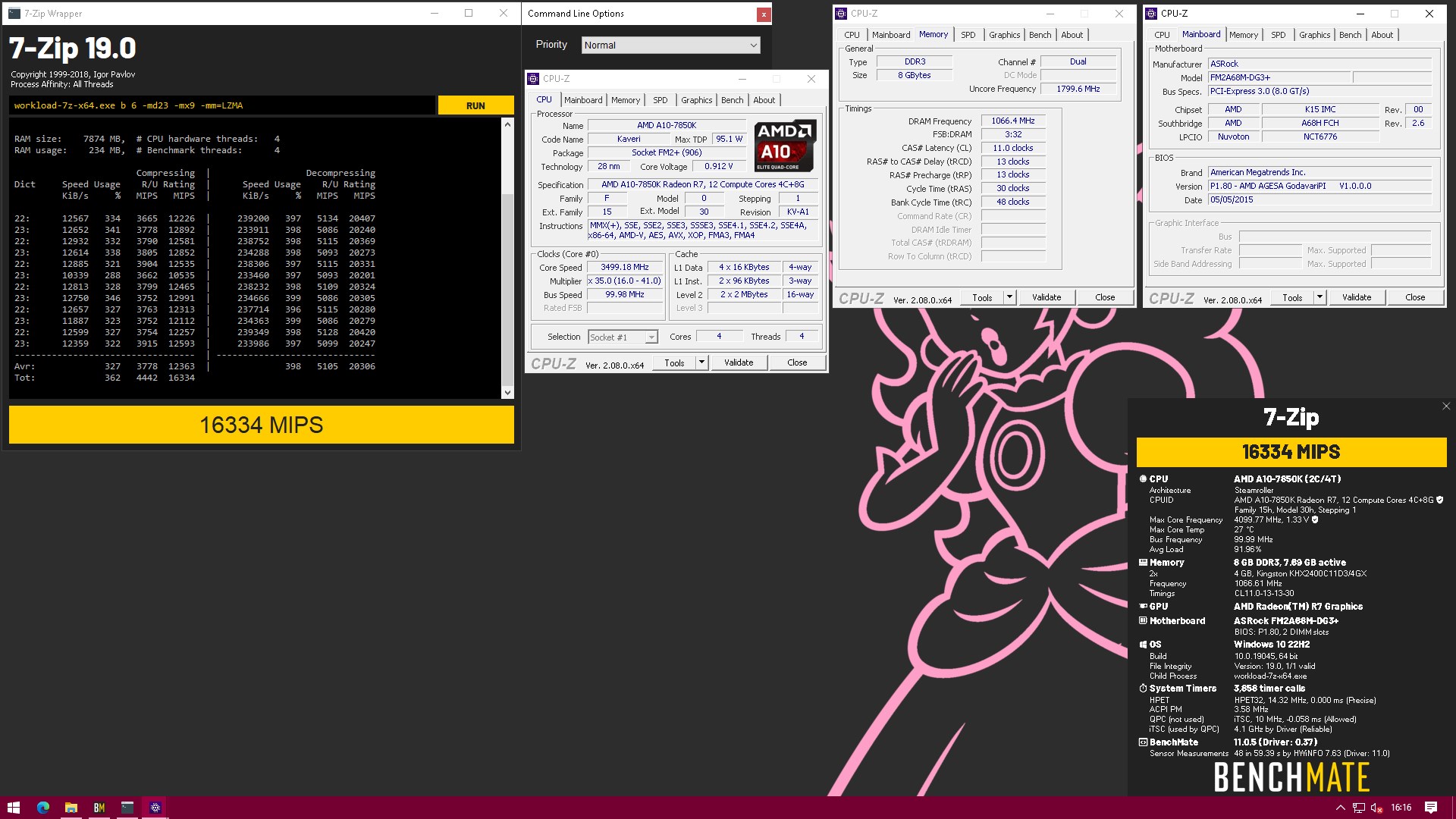Click the muted volume icon in system tray
The image size is (1456, 819).
coord(1376,808)
